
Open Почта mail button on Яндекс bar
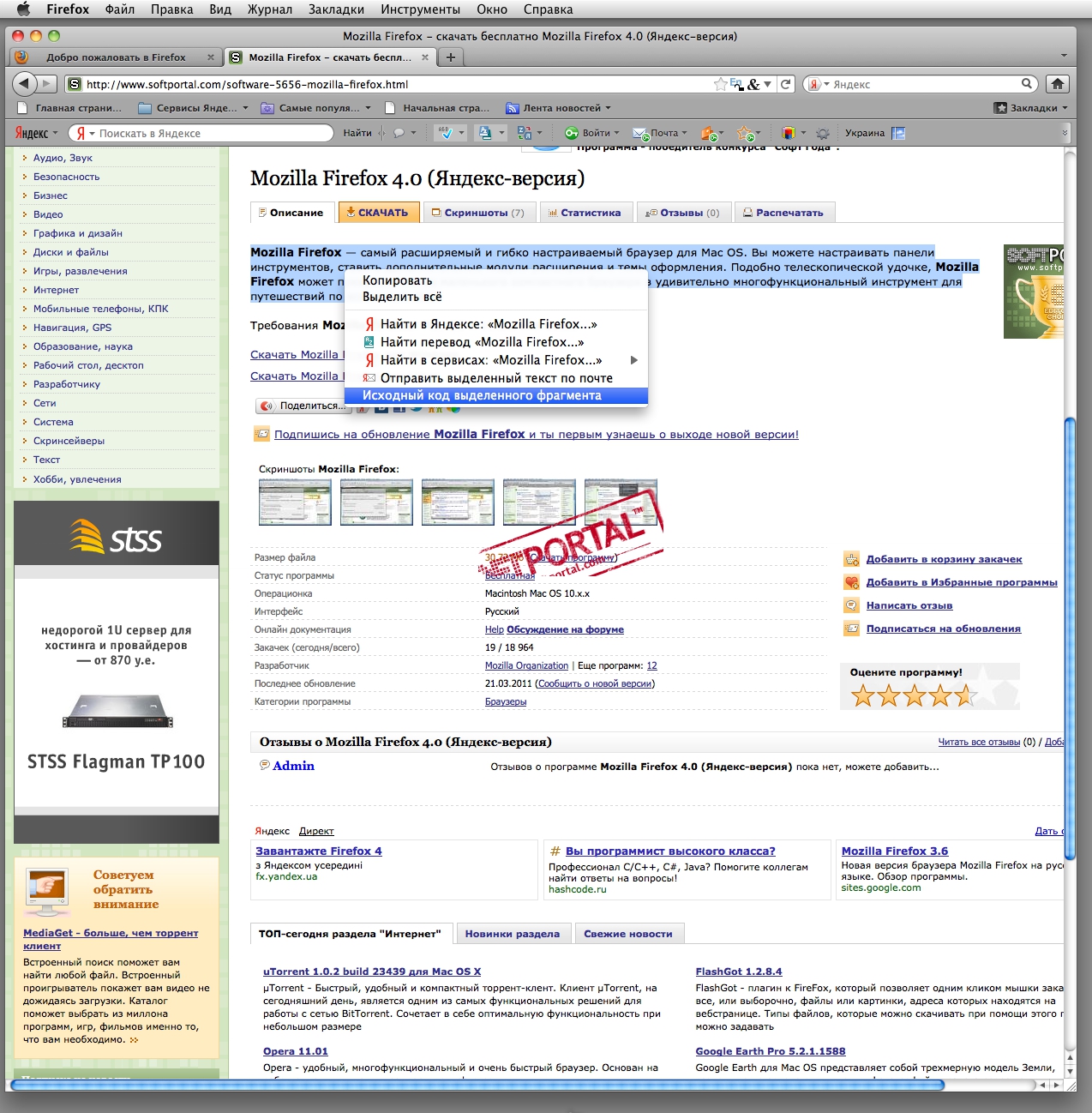click(659, 133)
